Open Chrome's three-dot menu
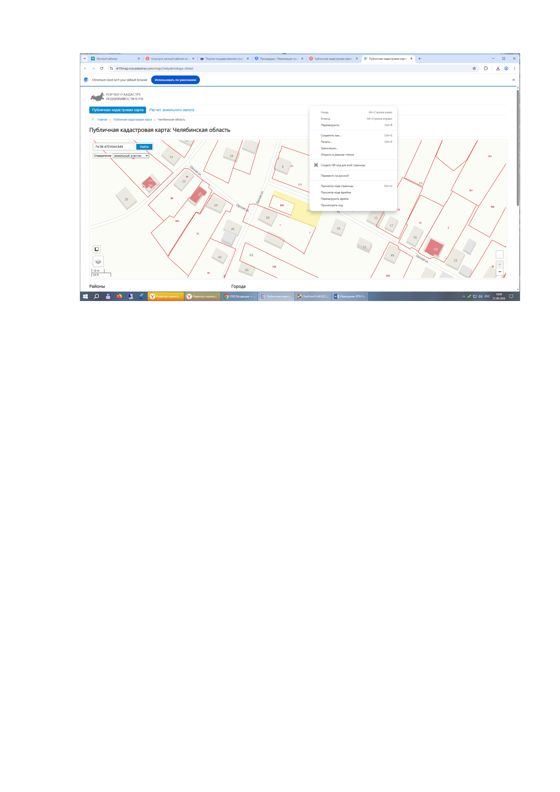 click(515, 68)
